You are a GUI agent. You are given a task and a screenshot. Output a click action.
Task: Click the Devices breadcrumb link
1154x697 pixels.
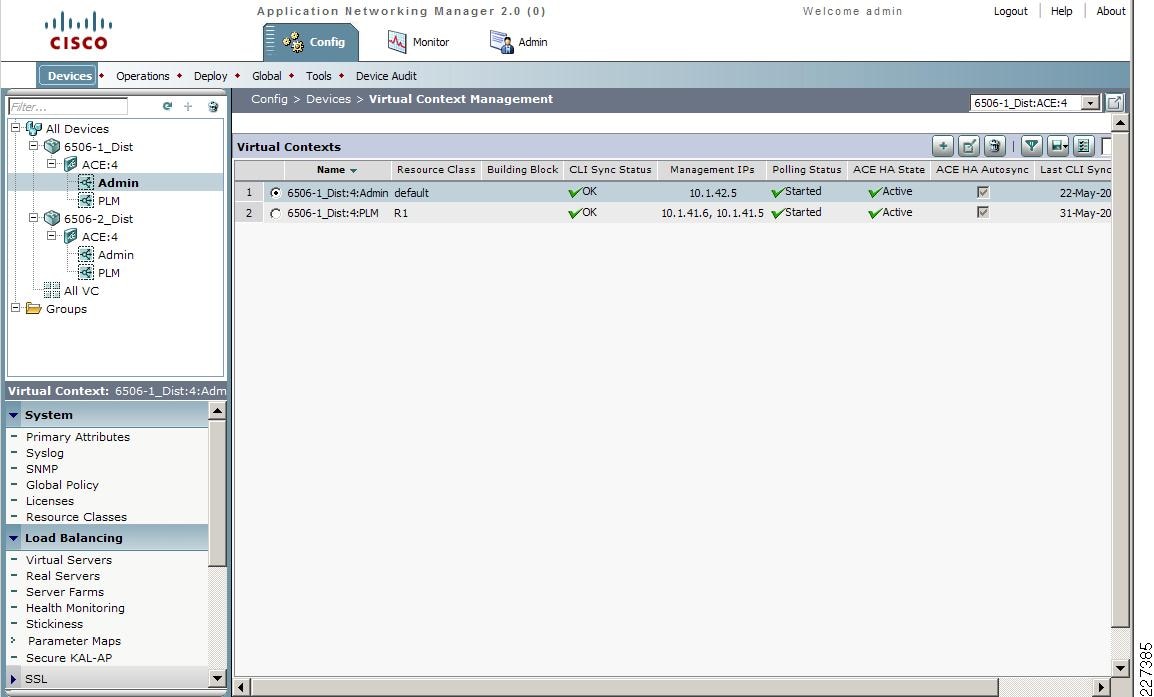[x=328, y=99]
